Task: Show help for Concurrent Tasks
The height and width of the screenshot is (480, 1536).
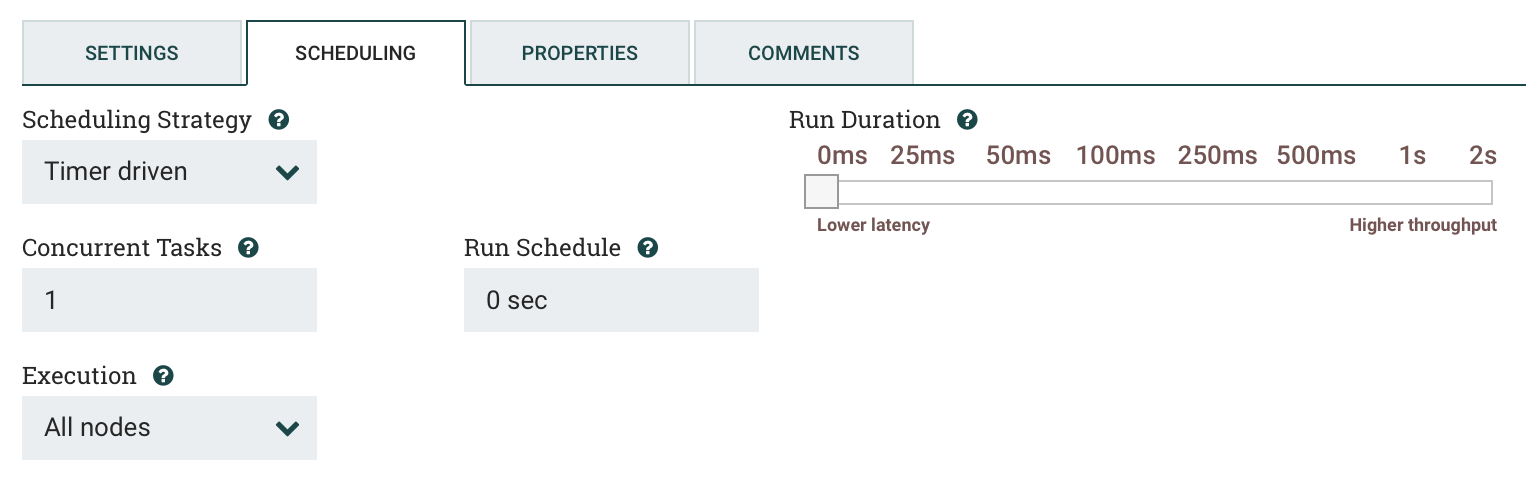Action: [249, 248]
